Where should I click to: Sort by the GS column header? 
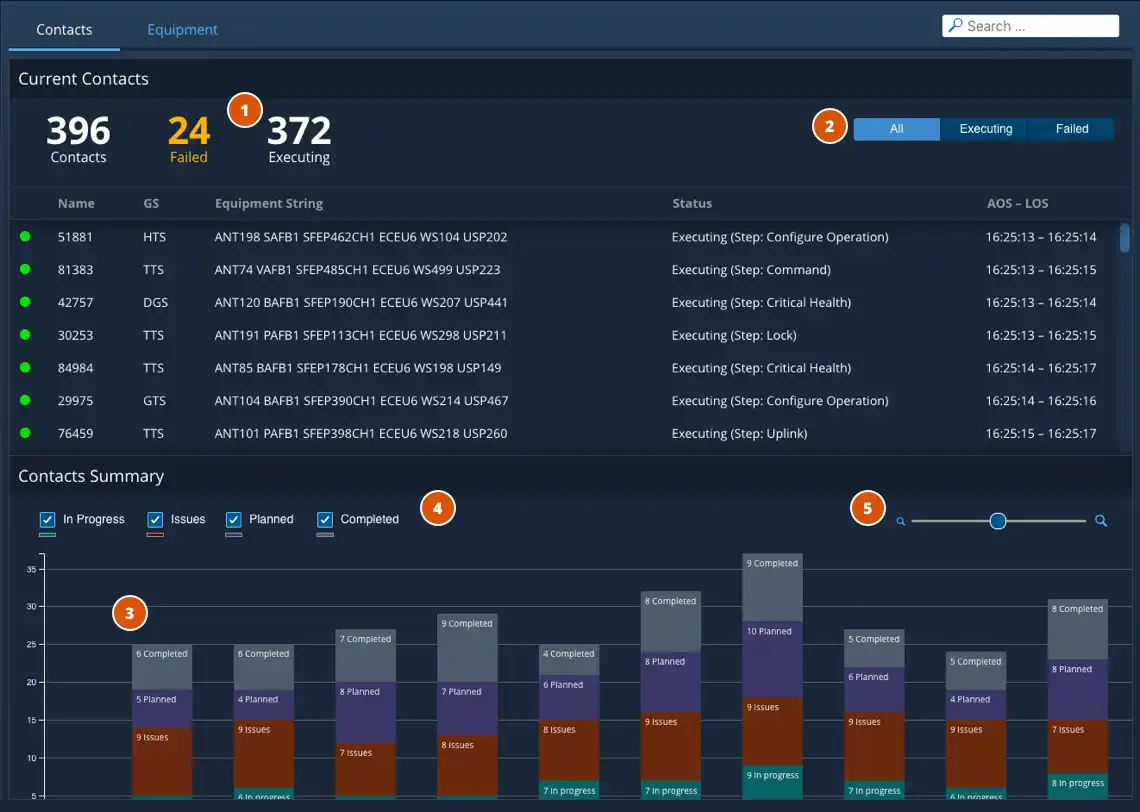coord(151,204)
